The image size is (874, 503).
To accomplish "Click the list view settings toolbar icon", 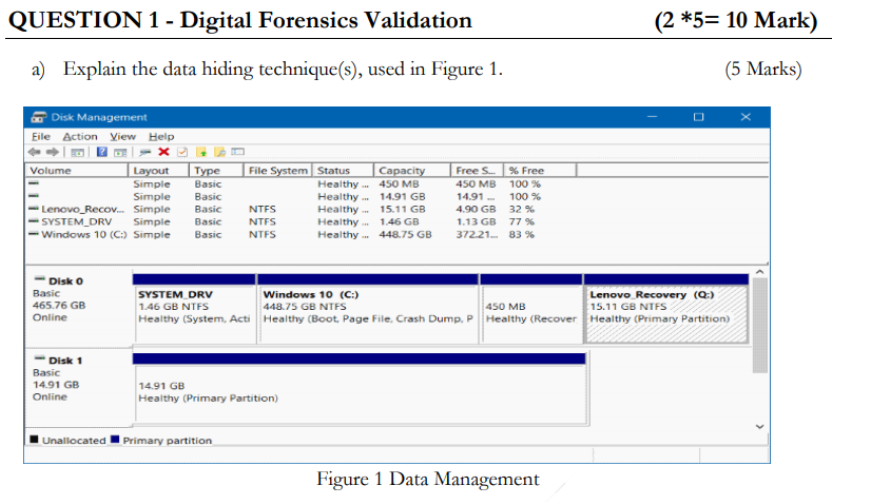I will (x=238, y=152).
